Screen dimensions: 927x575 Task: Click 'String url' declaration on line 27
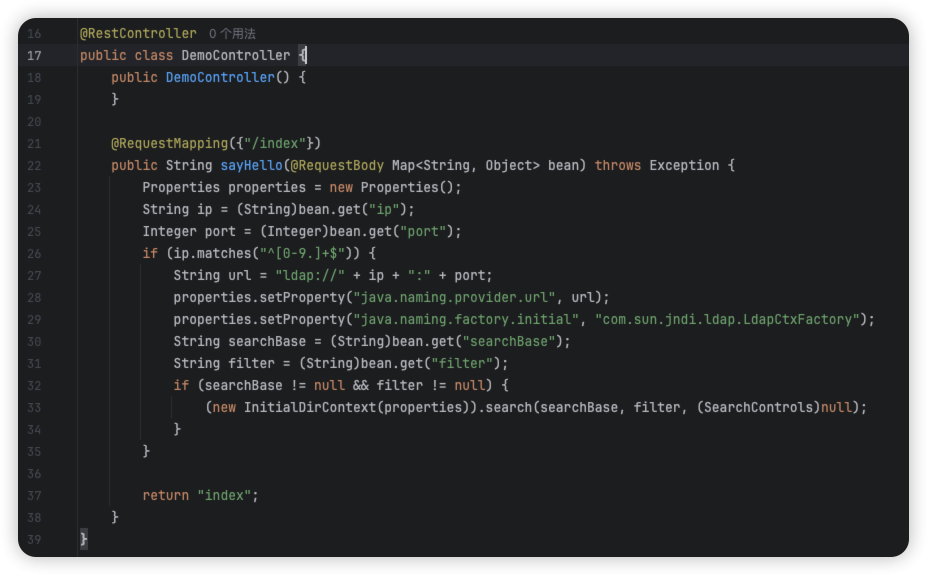click(x=212, y=276)
